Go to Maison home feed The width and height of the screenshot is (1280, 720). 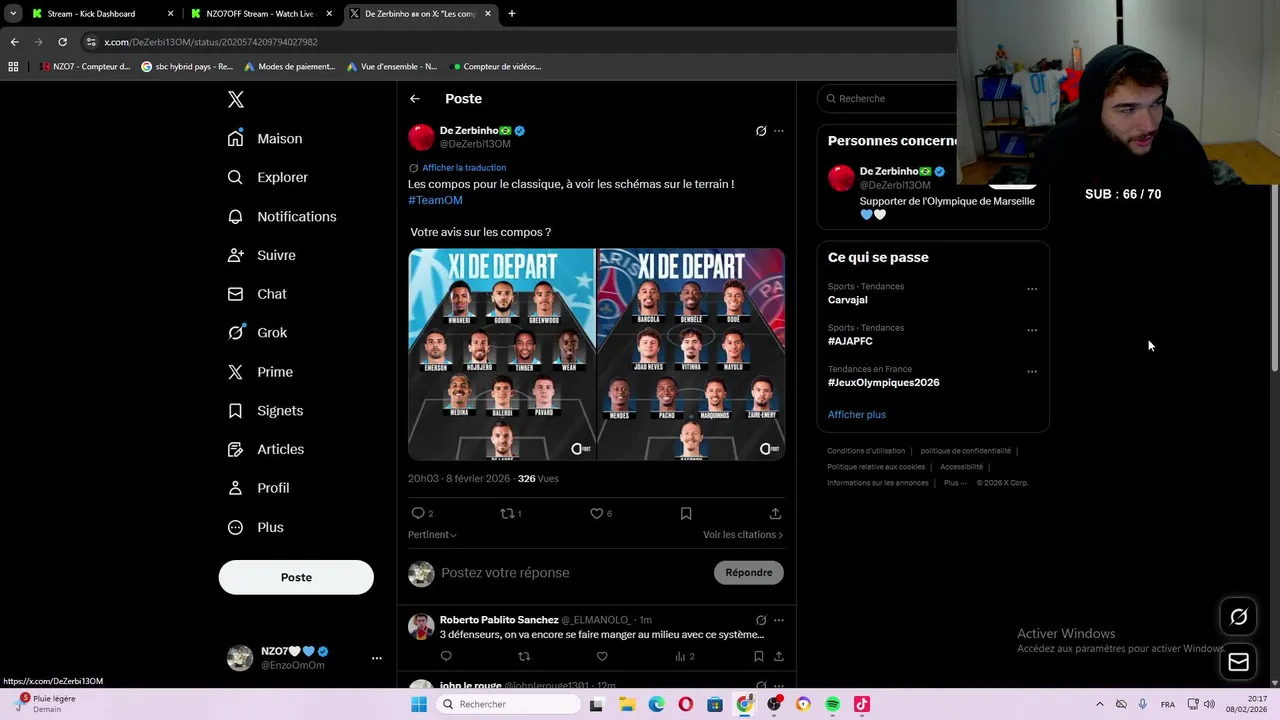click(265, 139)
